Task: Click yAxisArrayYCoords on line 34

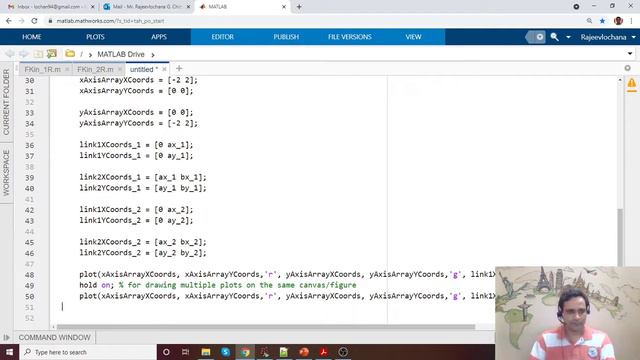Action: 116,123
